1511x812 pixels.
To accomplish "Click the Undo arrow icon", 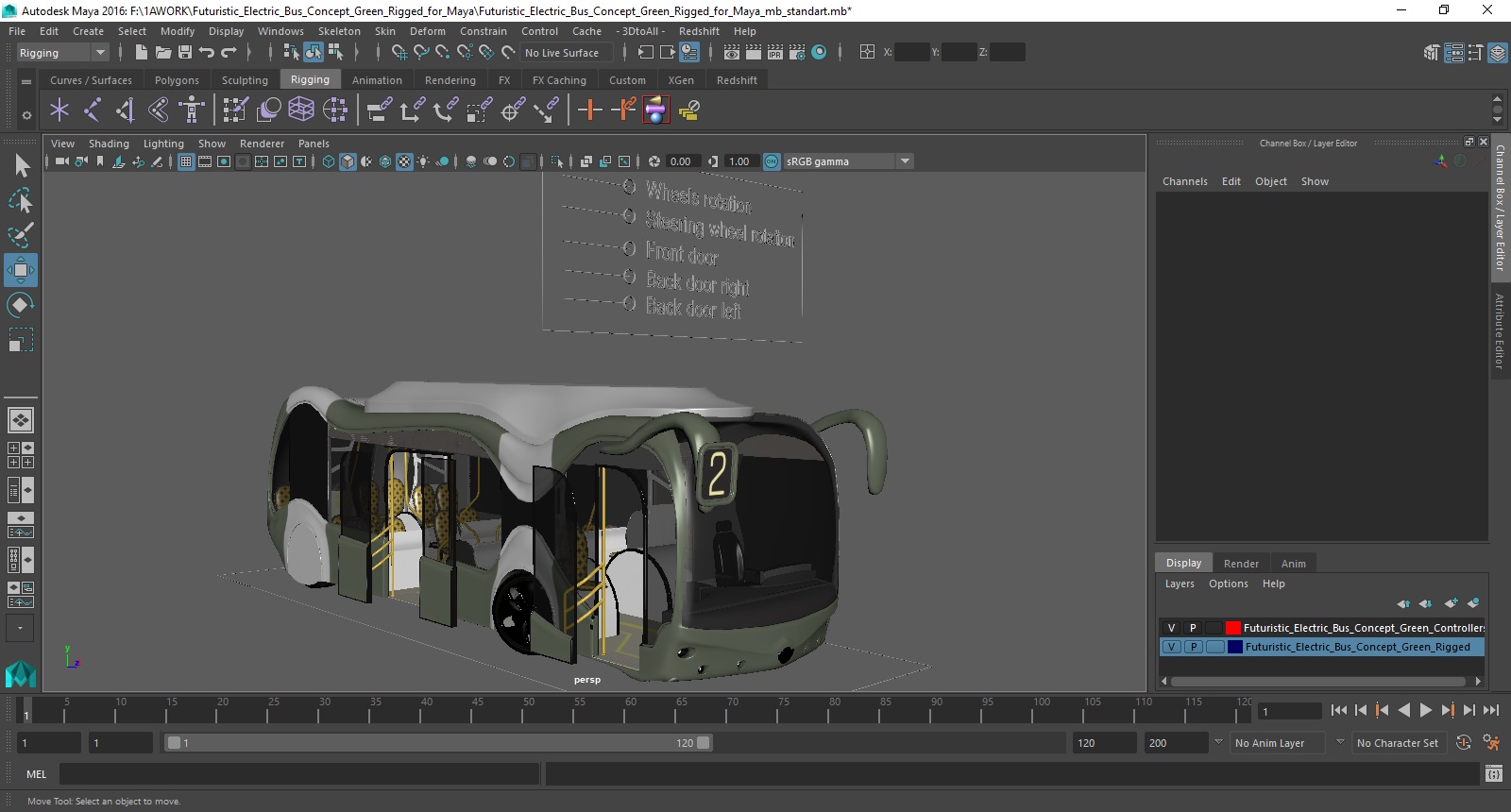I will pos(207,53).
